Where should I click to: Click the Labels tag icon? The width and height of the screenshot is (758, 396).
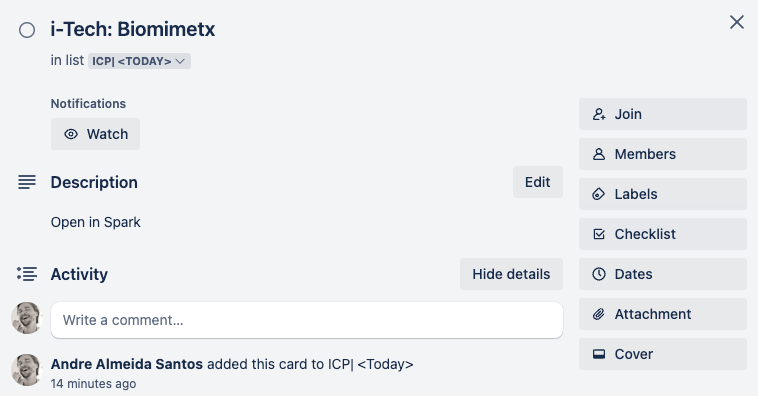[598, 194]
